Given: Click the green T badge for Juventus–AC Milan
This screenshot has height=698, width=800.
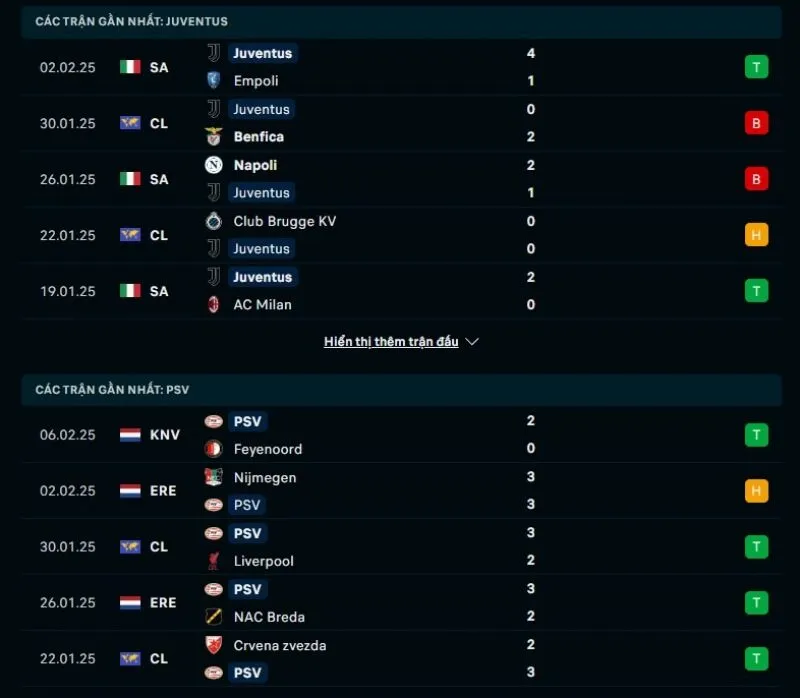Looking at the screenshot, I should (x=756, y=291).
